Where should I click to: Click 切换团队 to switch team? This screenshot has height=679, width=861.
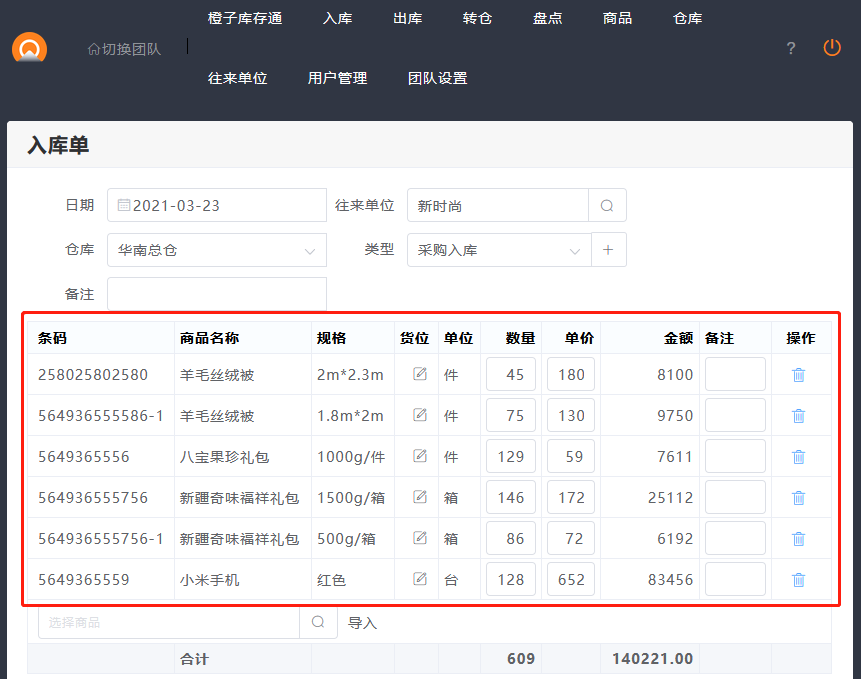[x=124, y=48]
